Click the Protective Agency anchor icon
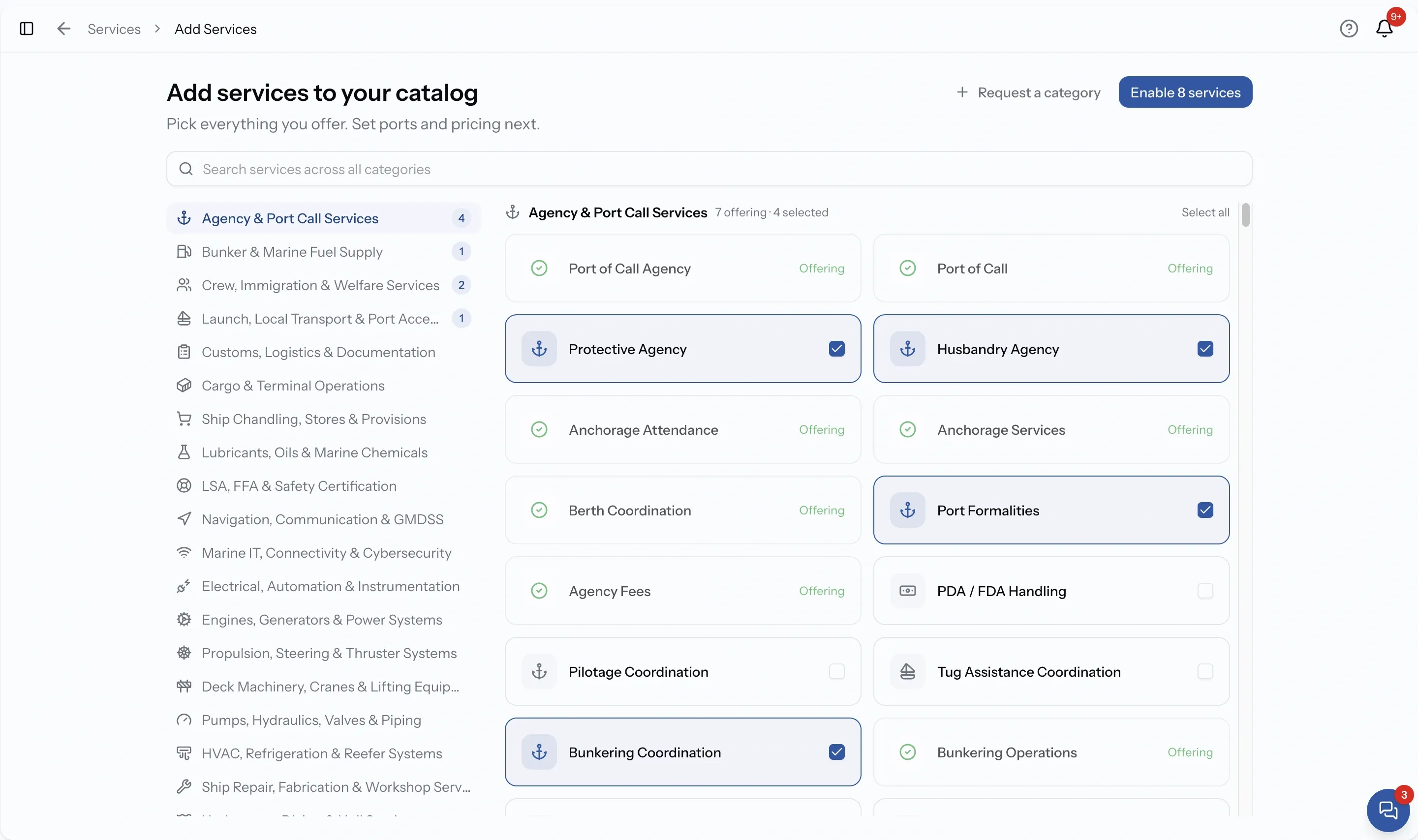 [x=539, y=349]
